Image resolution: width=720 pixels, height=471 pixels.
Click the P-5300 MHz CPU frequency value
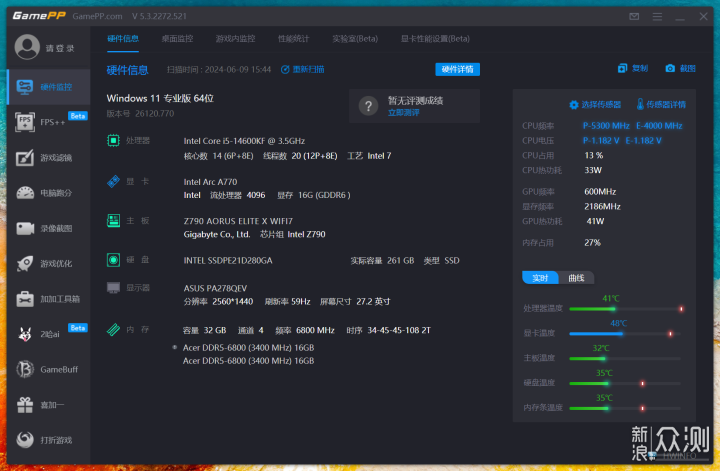606,126
